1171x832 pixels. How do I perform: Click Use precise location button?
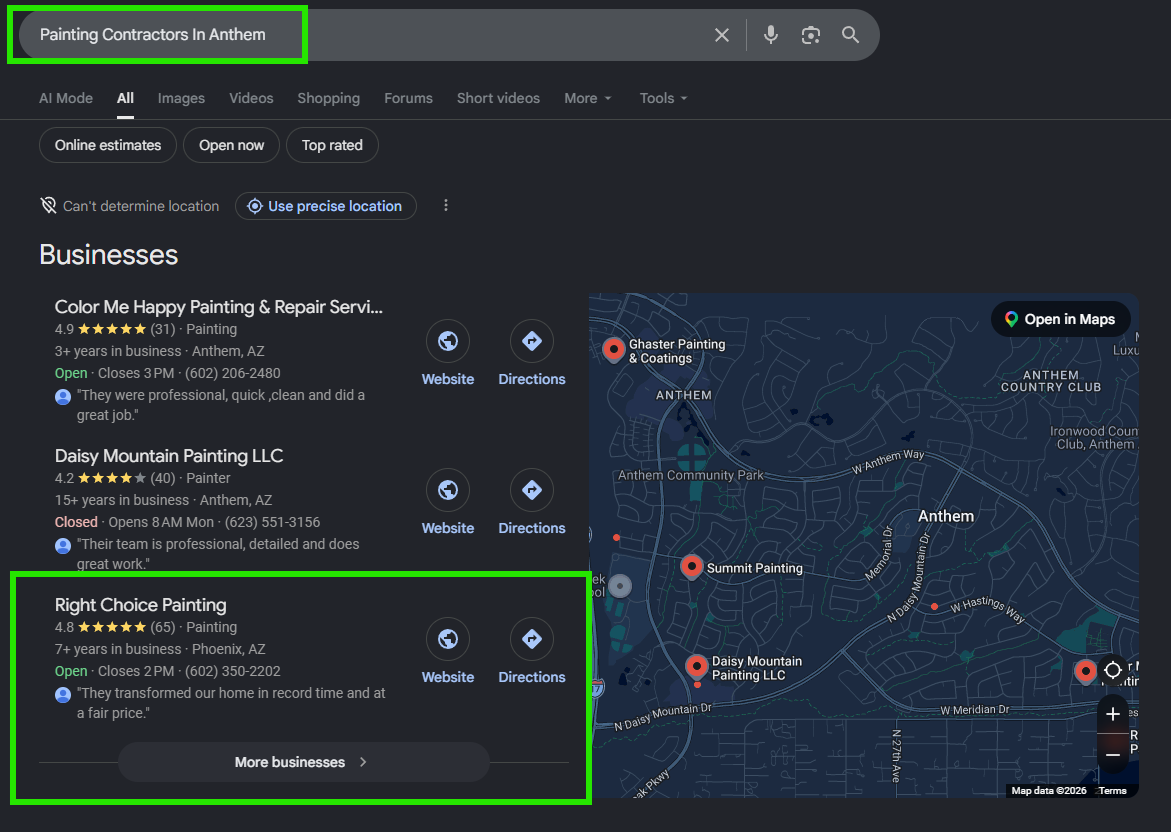326,206
